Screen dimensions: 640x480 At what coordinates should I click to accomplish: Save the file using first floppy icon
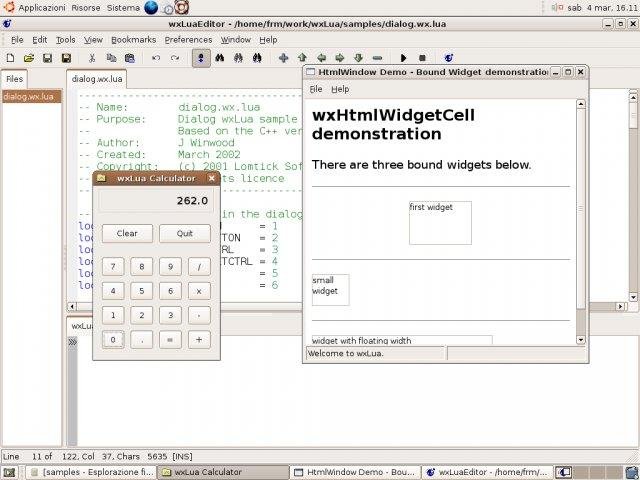coord(47,58)
